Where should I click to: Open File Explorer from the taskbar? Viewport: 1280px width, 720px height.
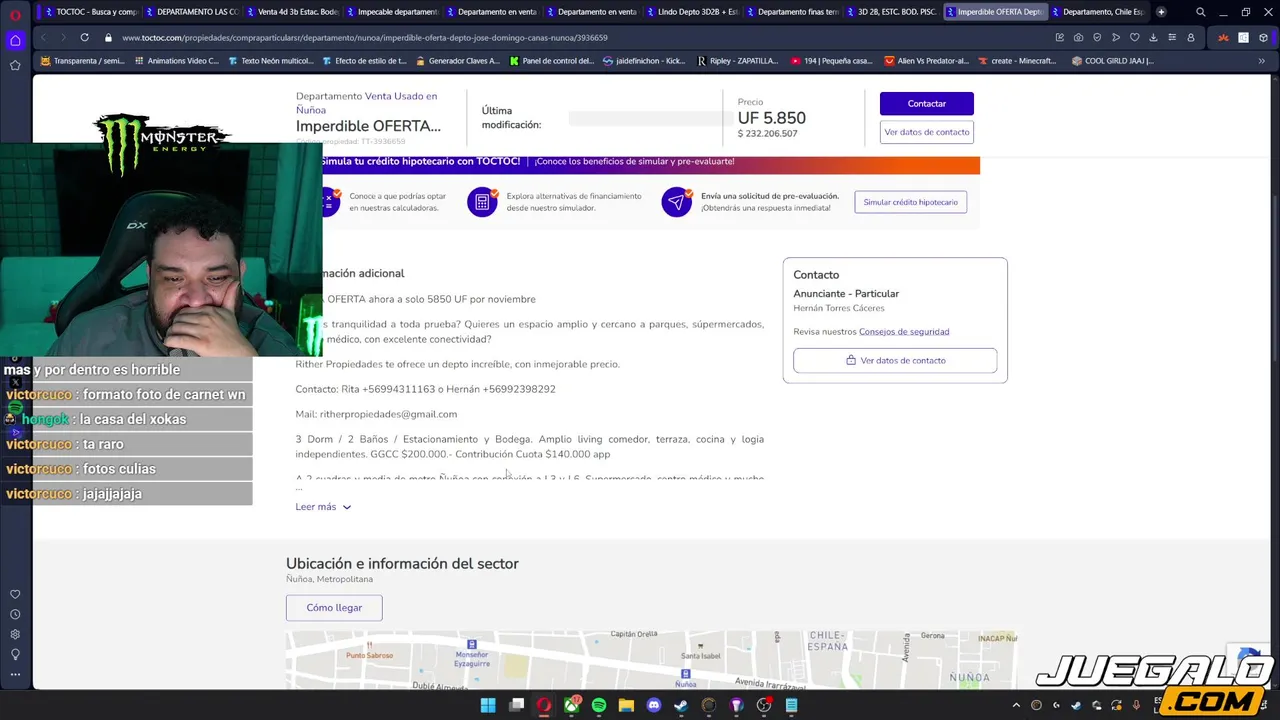click(626, 705)
